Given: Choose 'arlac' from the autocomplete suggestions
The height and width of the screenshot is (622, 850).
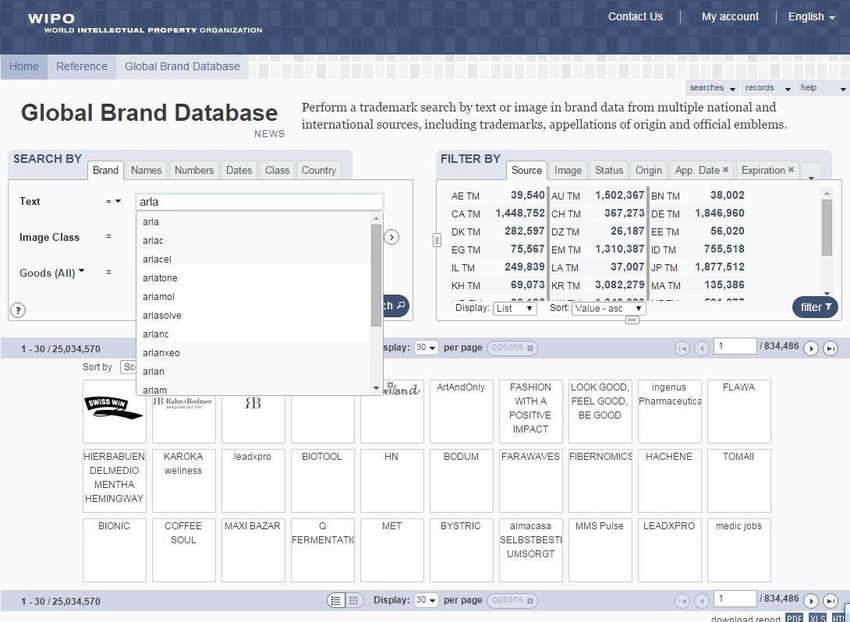Looking at the screenshot, I should pos(254,241).
